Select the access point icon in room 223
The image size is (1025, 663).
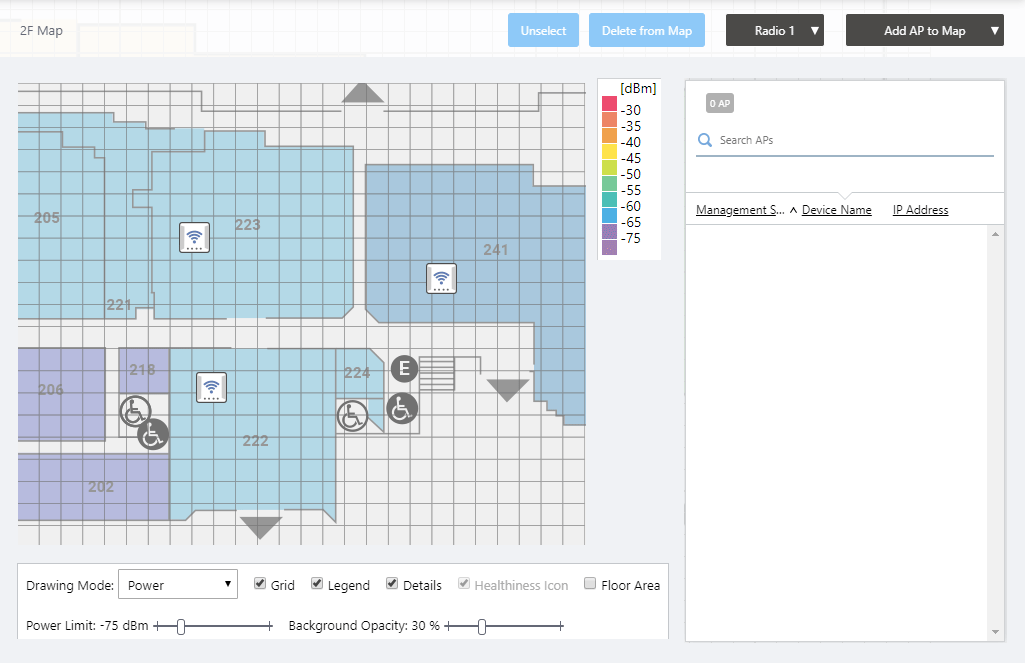click(x=194, y=237)
